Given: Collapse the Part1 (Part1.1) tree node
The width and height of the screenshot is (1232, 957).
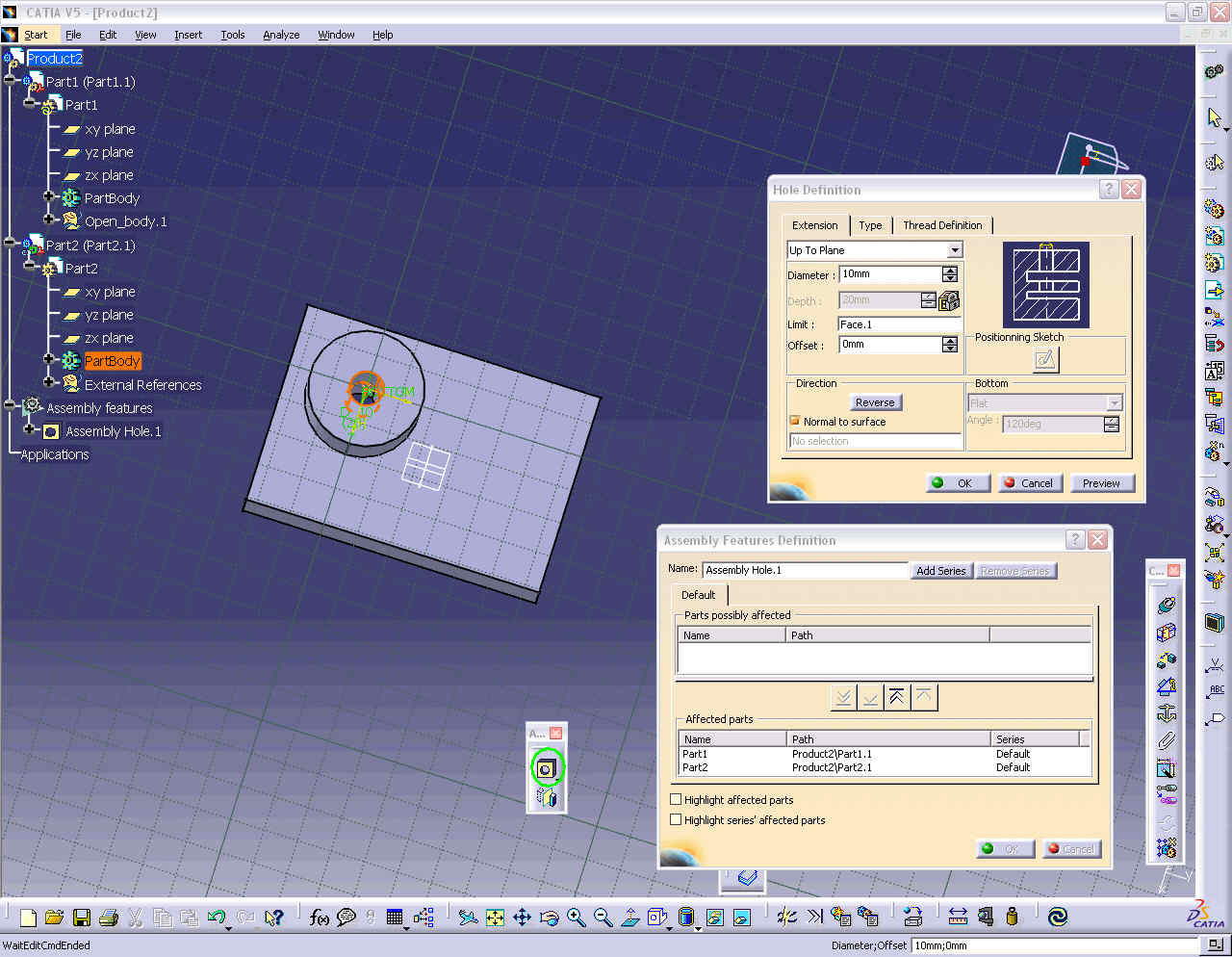Looking at the screenshot, I should (10, 81).
